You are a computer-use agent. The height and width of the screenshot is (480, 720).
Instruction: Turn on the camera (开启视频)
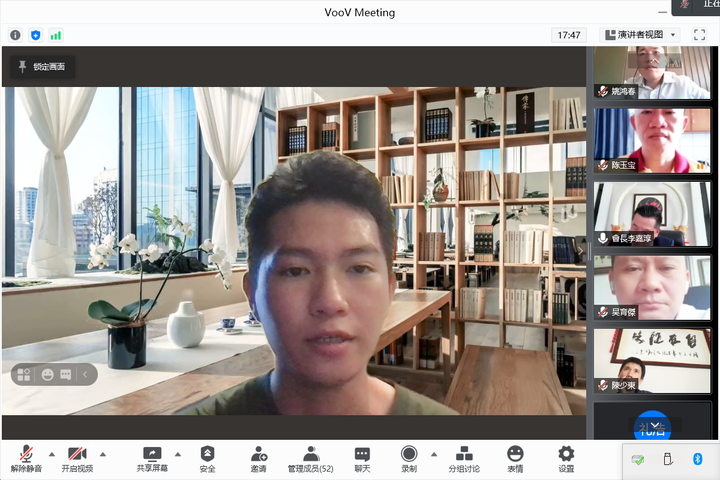[77, 457]
